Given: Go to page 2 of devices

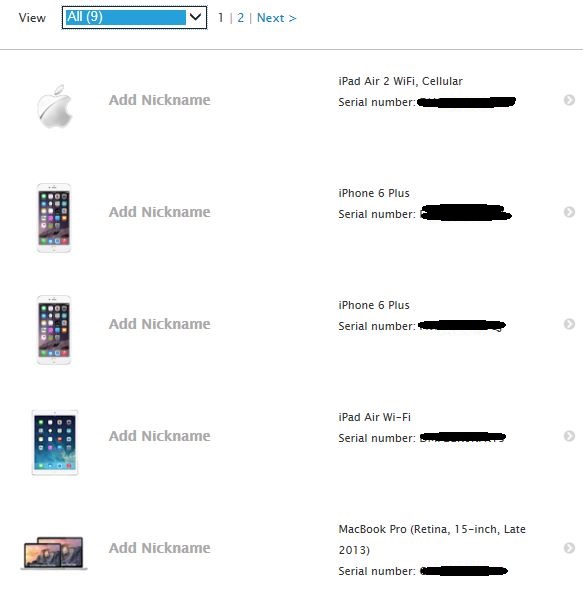Looking at the screenshot, I should click(240, 18).
